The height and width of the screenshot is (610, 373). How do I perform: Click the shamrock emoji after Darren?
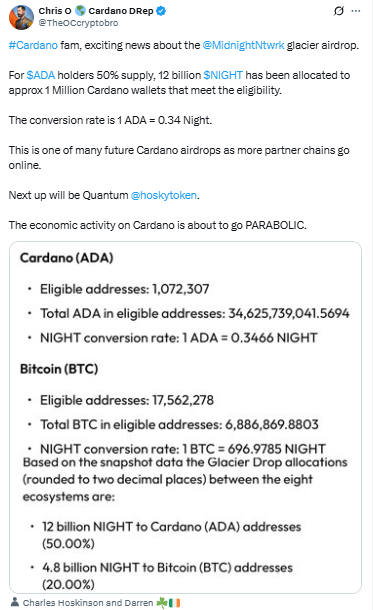point(161,603)
